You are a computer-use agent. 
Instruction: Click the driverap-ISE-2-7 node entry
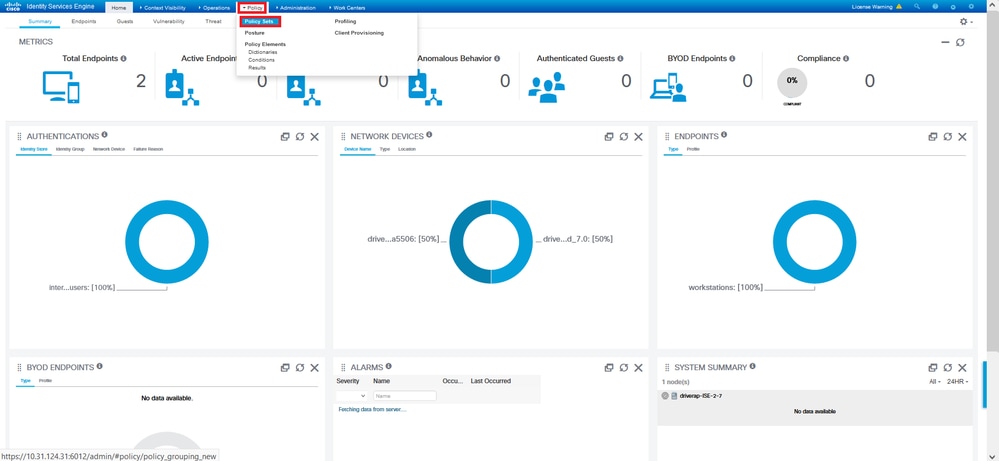pos(701,395)
